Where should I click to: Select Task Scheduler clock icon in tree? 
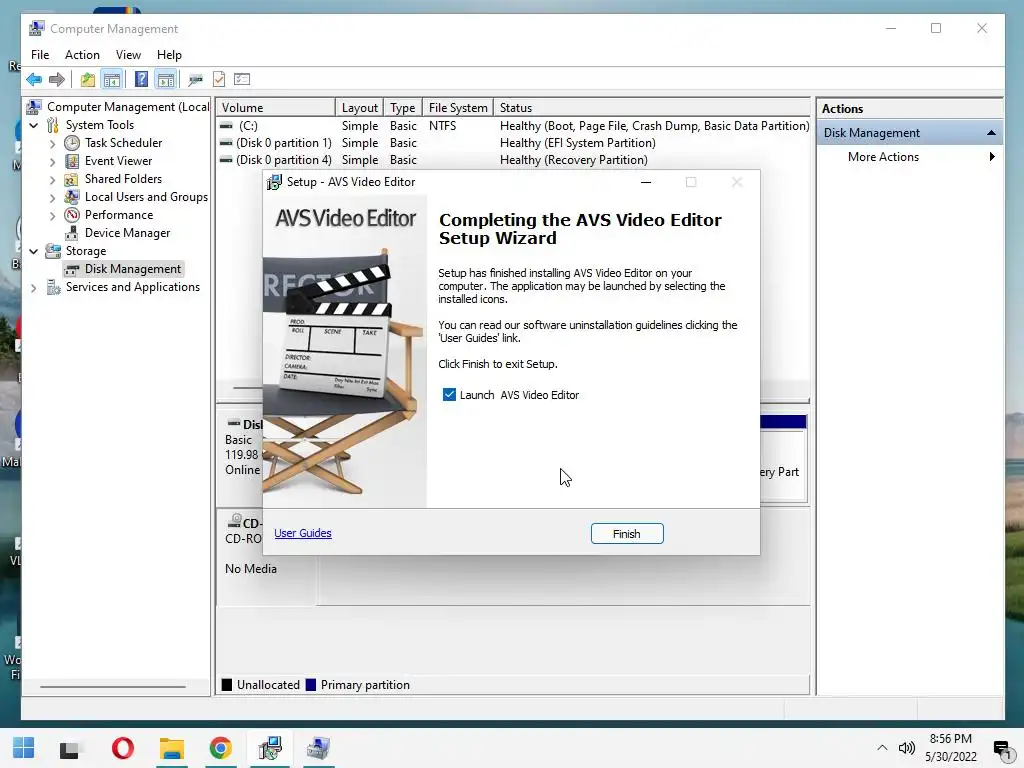pyautogui.click(x=72, y=143)
